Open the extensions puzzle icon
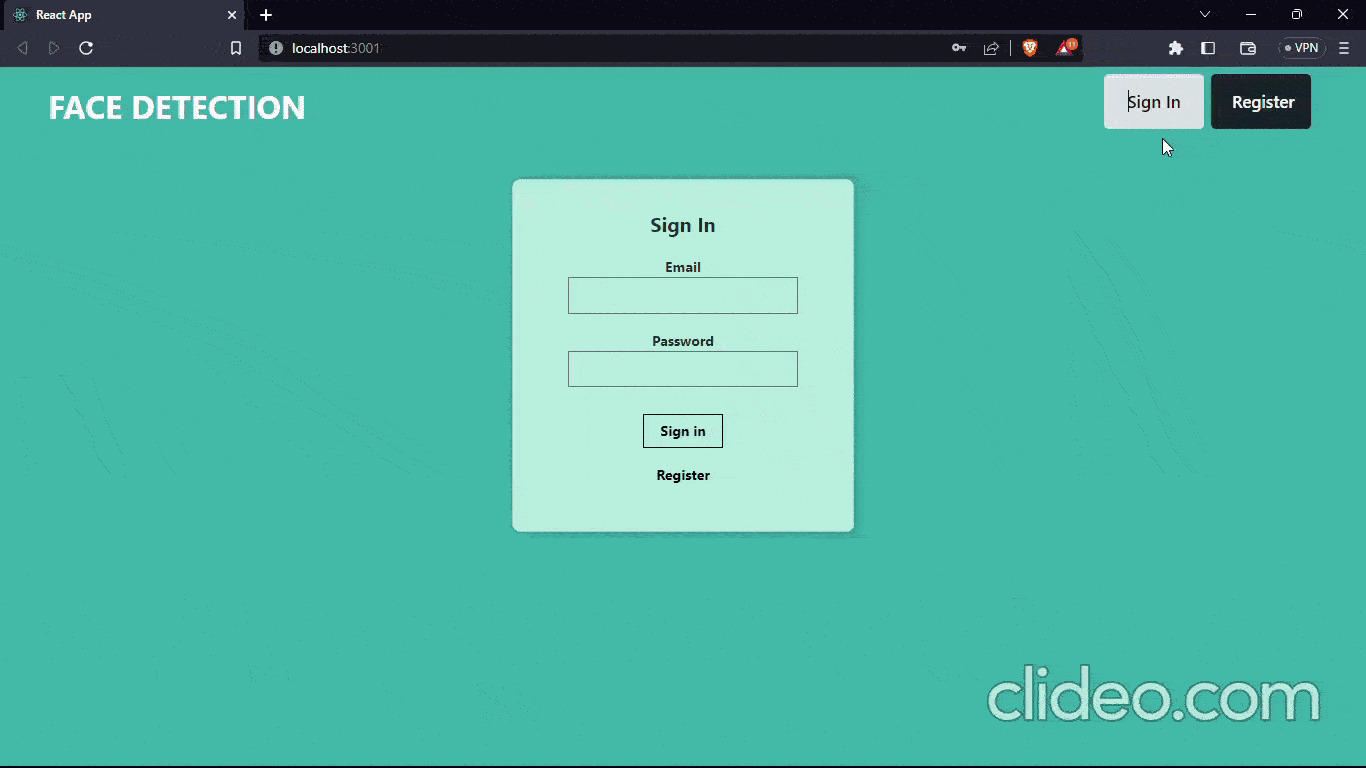This screenshot has height=768, width=1366. (1176, 48)
